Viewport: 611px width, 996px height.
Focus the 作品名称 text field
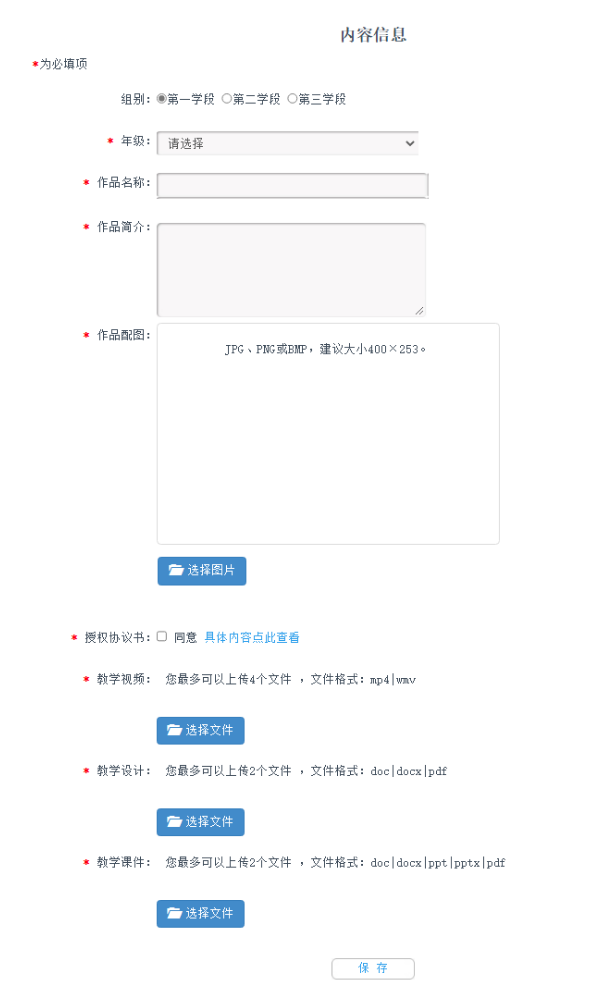coord(292,185)
